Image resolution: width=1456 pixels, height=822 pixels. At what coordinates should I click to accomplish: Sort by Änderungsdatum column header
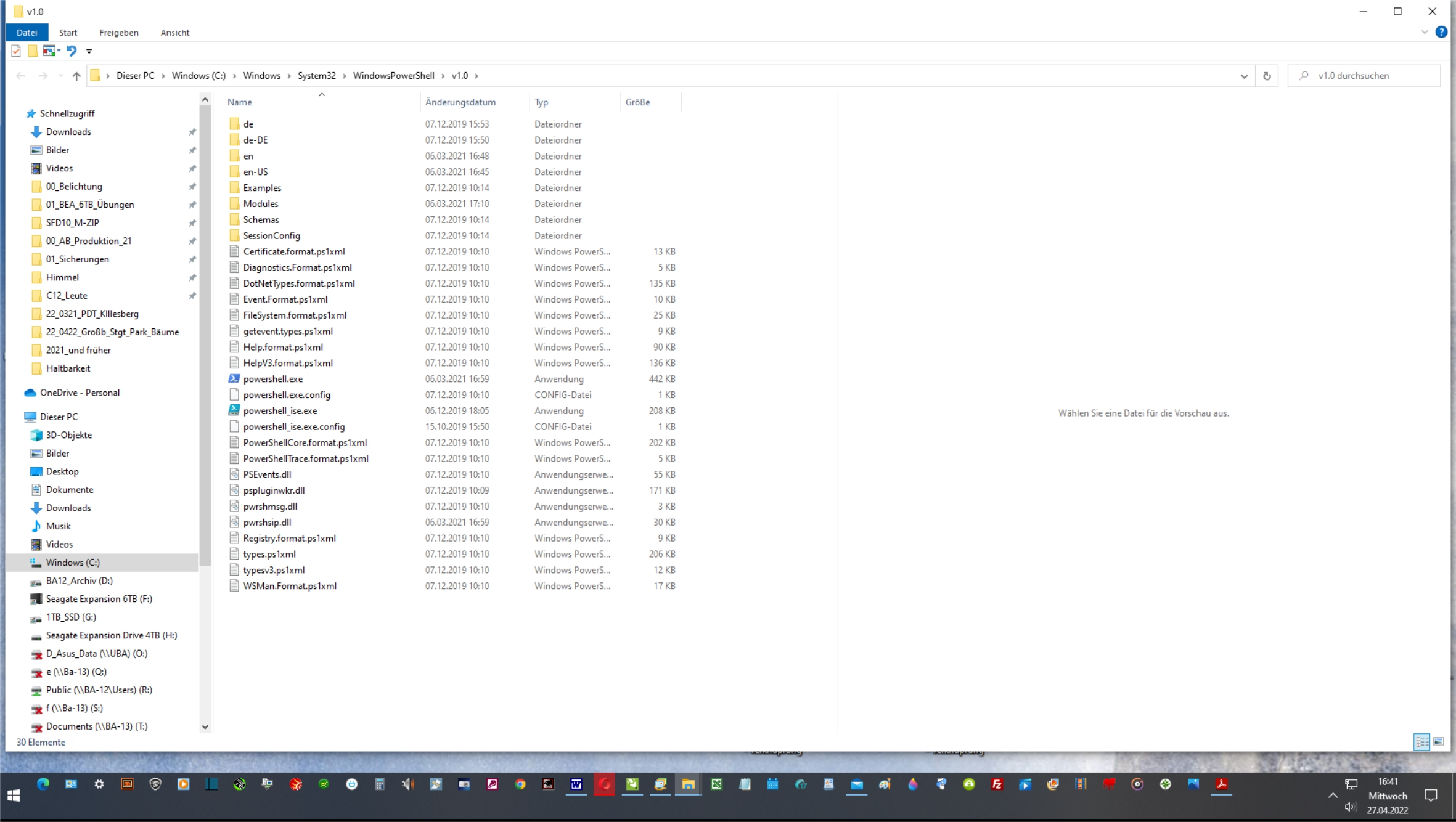click(460, 102)
